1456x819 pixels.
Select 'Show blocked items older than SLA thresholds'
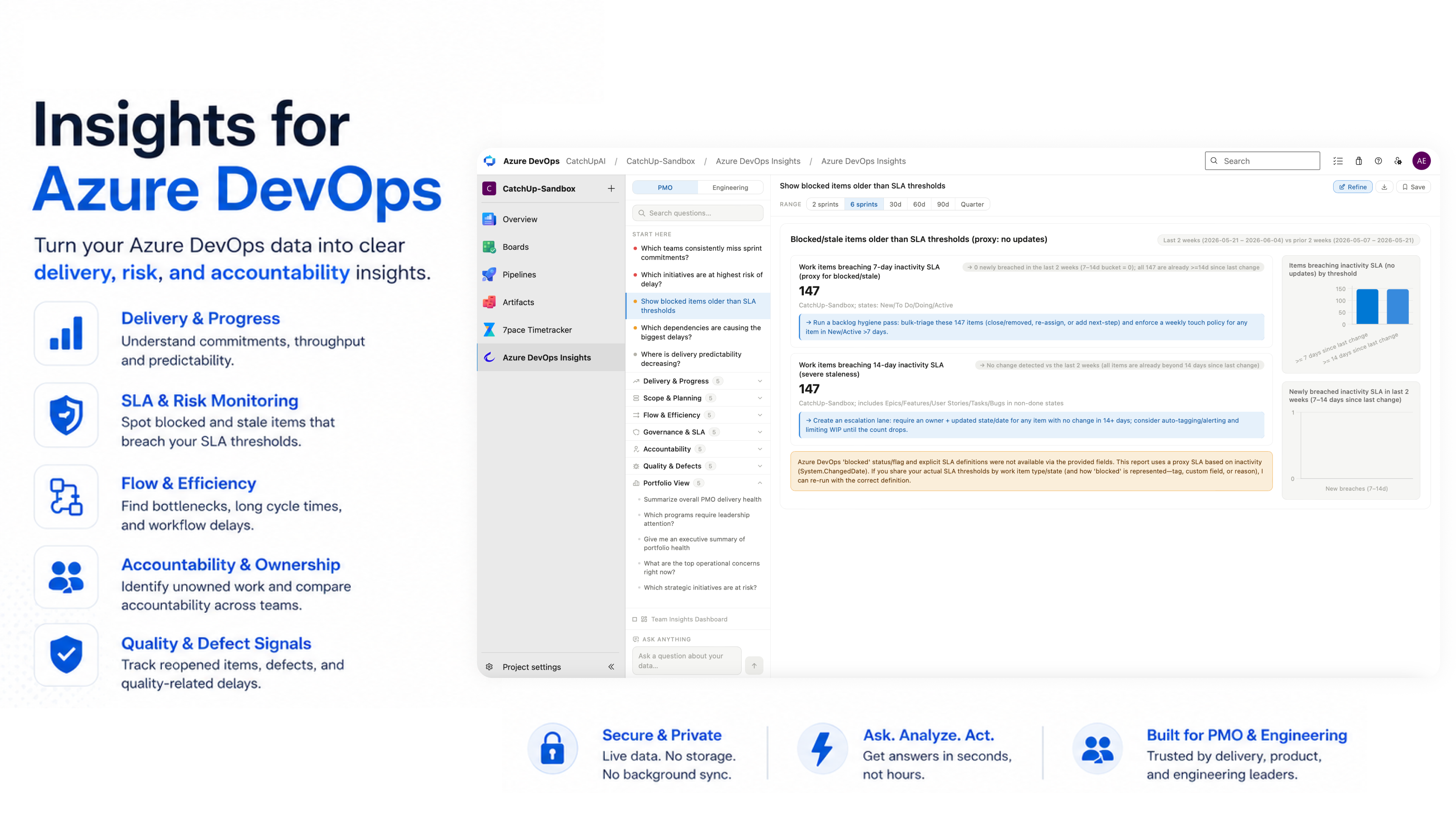(698, 306)
